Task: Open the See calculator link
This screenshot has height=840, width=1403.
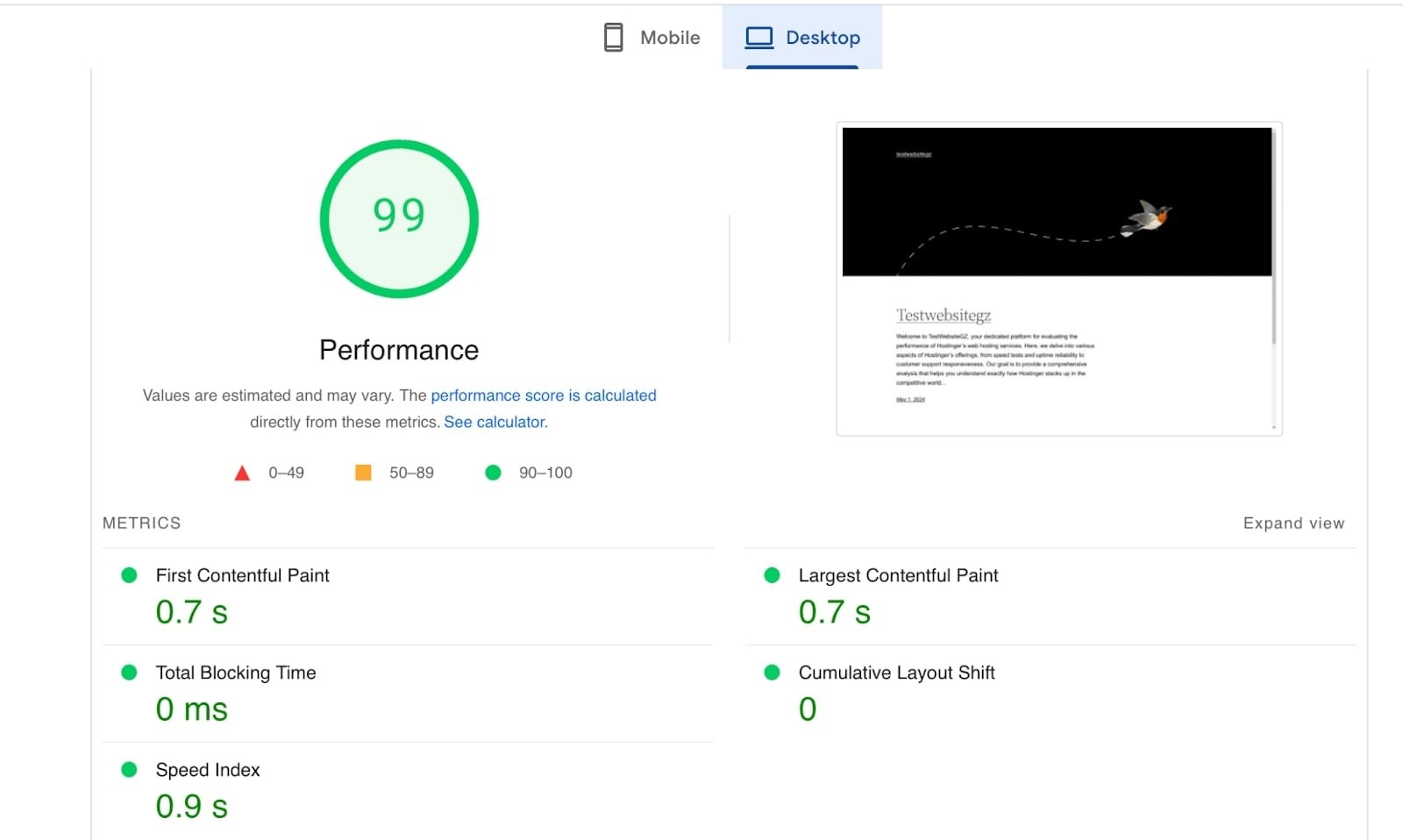Action: pyautogui.click(x=495, y=422)
